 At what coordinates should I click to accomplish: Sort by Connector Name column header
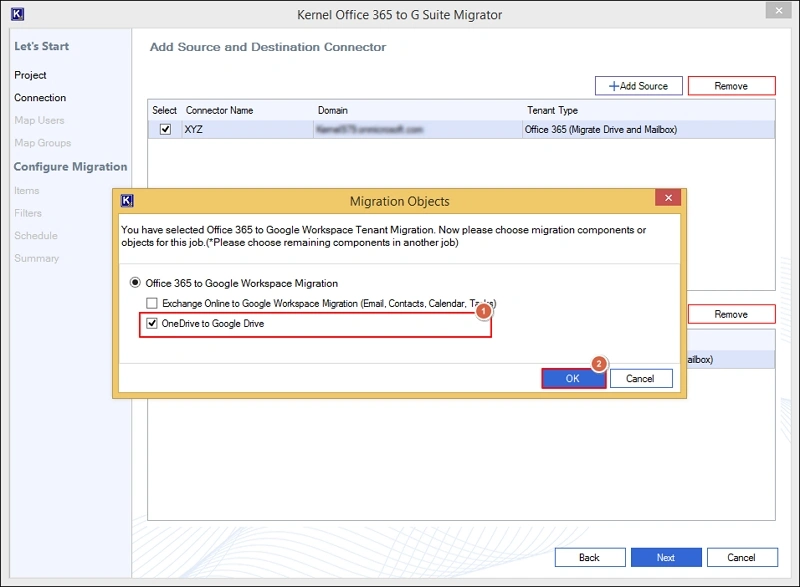(218, 110)
